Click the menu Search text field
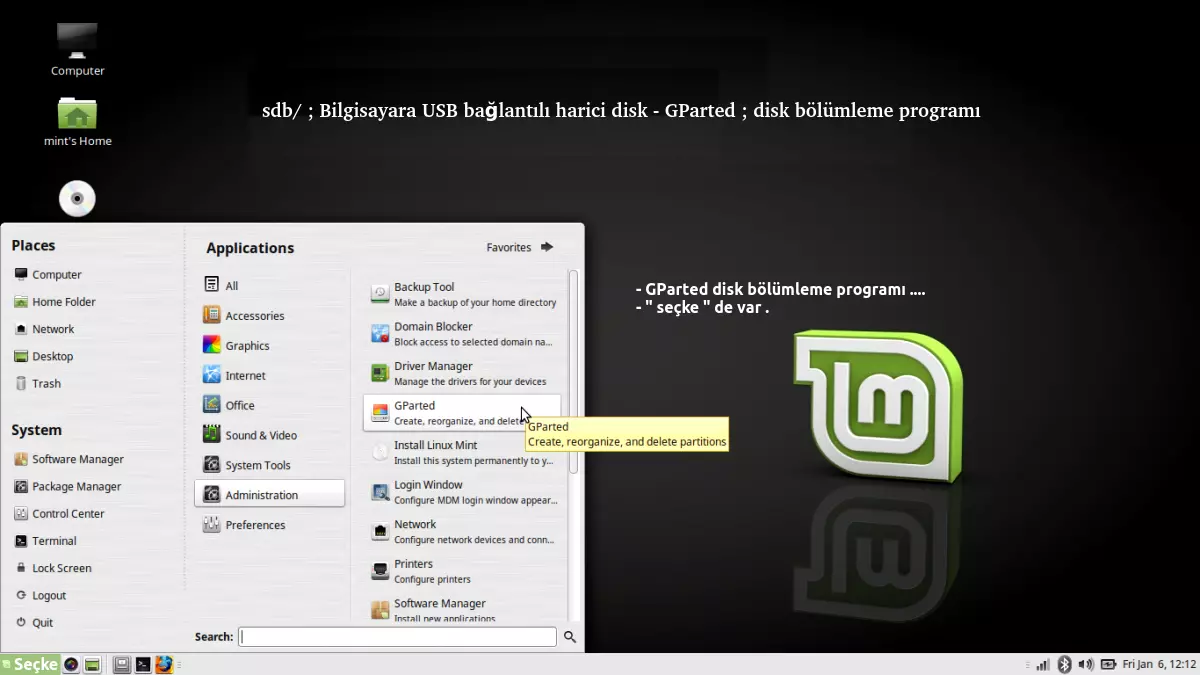1200x675 pixels. pos(397,636)
